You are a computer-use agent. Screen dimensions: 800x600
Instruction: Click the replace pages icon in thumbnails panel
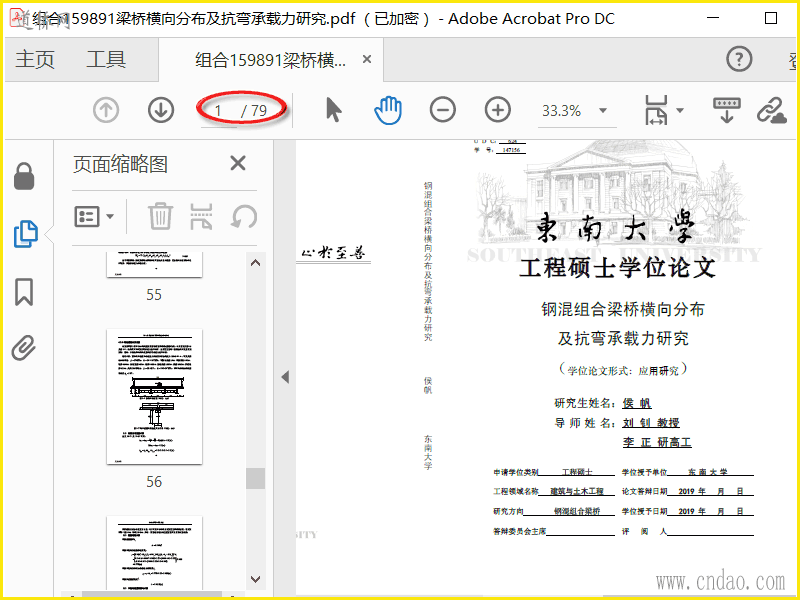202,216
